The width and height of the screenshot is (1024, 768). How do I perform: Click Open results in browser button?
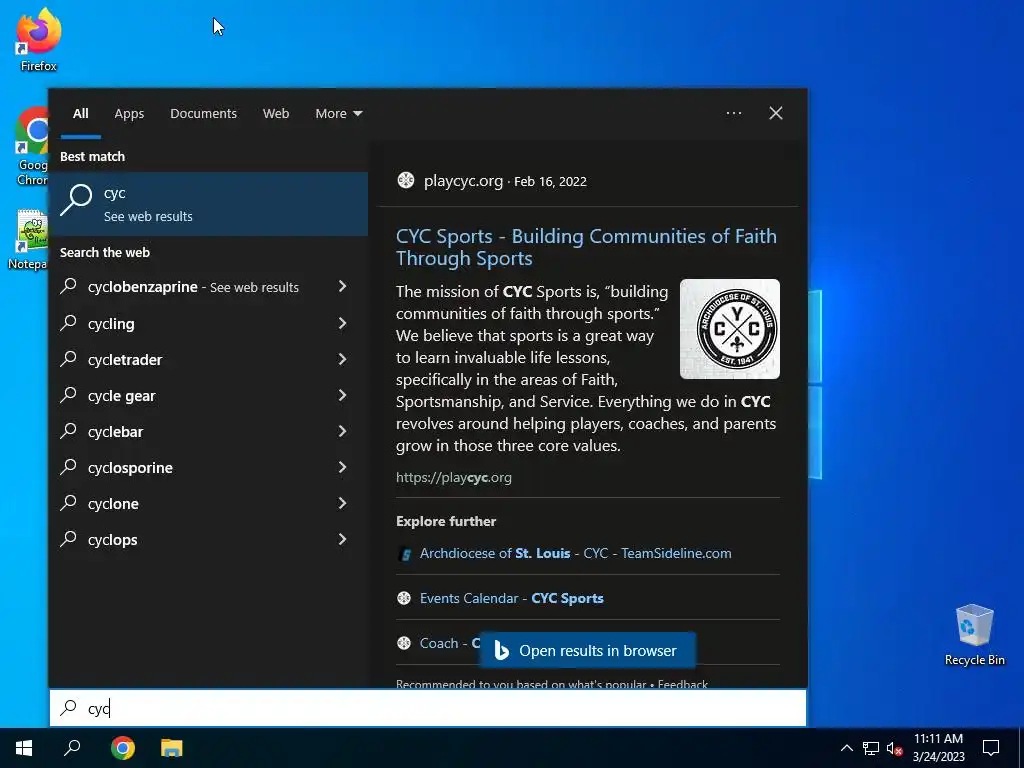pyautogui.click(x=587, y=650)
